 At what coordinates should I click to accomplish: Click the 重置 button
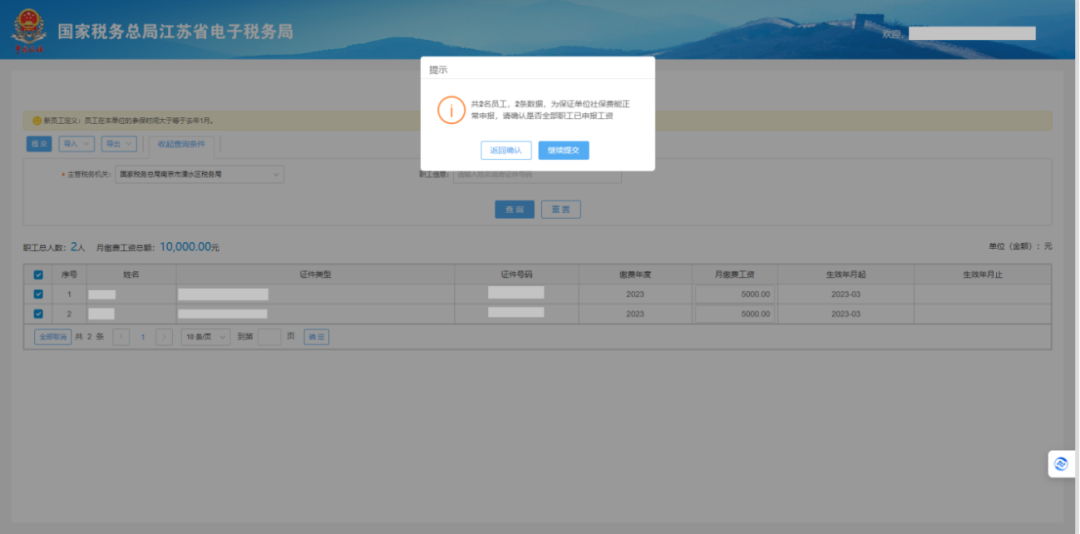point(561,209)
